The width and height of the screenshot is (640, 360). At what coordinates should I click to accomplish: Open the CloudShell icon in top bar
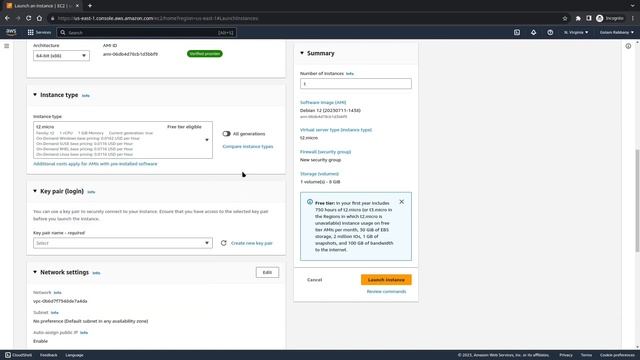[x=517, y=32]
